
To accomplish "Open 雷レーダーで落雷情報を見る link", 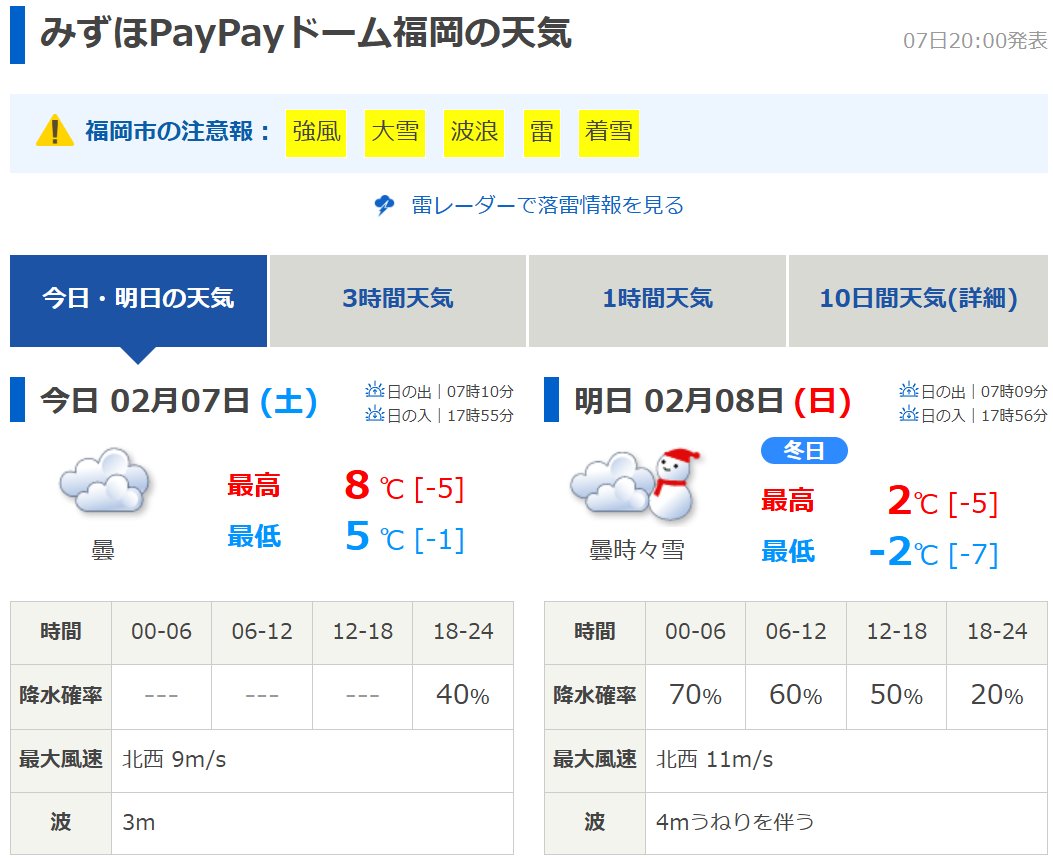I will (547, 205).
